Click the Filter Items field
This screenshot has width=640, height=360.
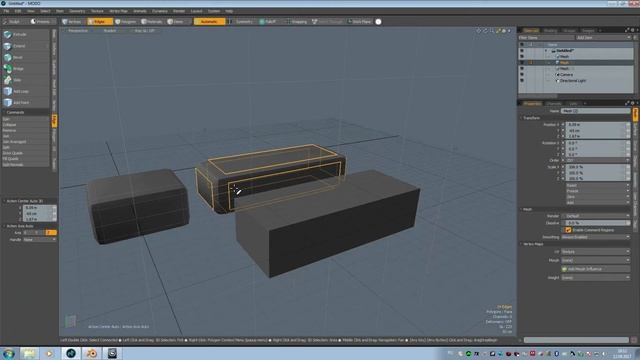click(546, 38)
